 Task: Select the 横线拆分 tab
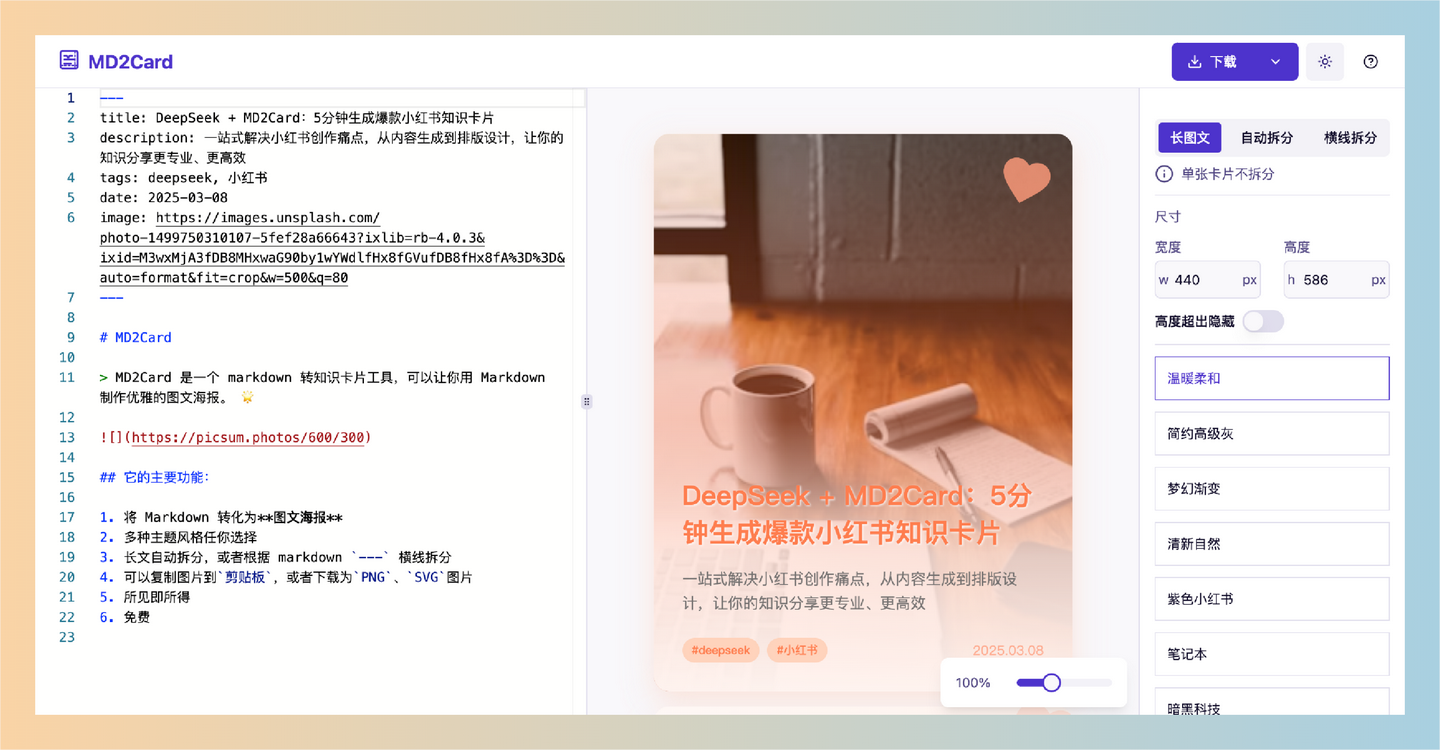point(1350,138)
